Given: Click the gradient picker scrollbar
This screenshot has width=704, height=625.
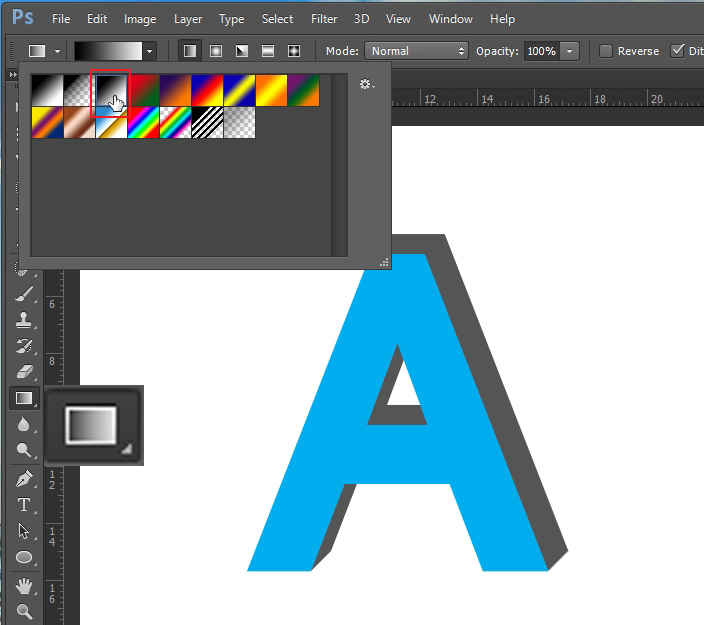Looking at the screenshot, I should (339, 166).
